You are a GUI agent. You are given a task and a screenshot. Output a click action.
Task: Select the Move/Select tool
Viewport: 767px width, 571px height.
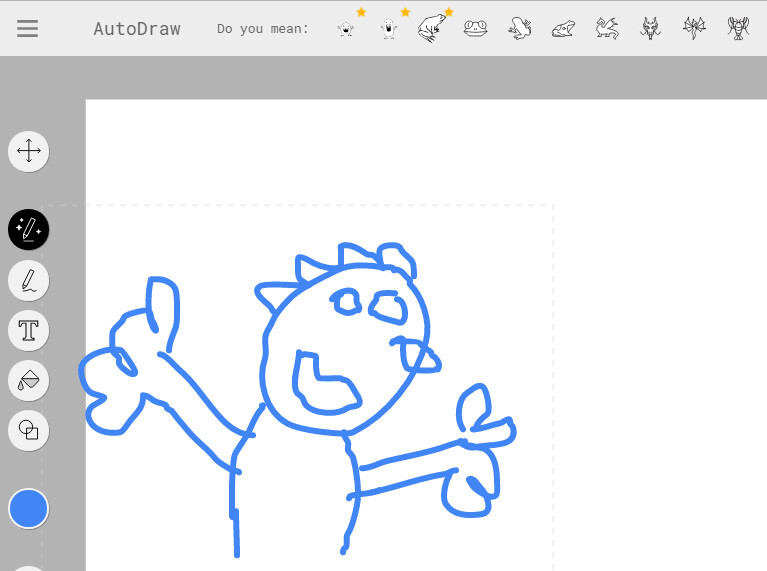point(28,151)
